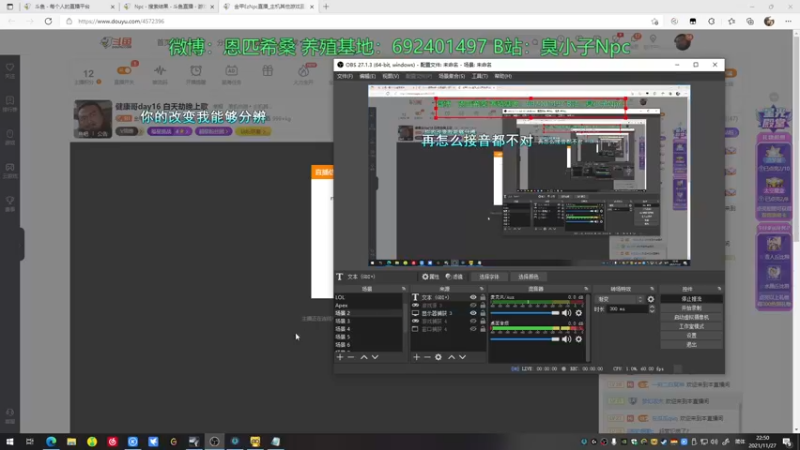Screen dimensions: 800x450
Task: Click the Settings button in OBS controls
Action: pos(691,336)
